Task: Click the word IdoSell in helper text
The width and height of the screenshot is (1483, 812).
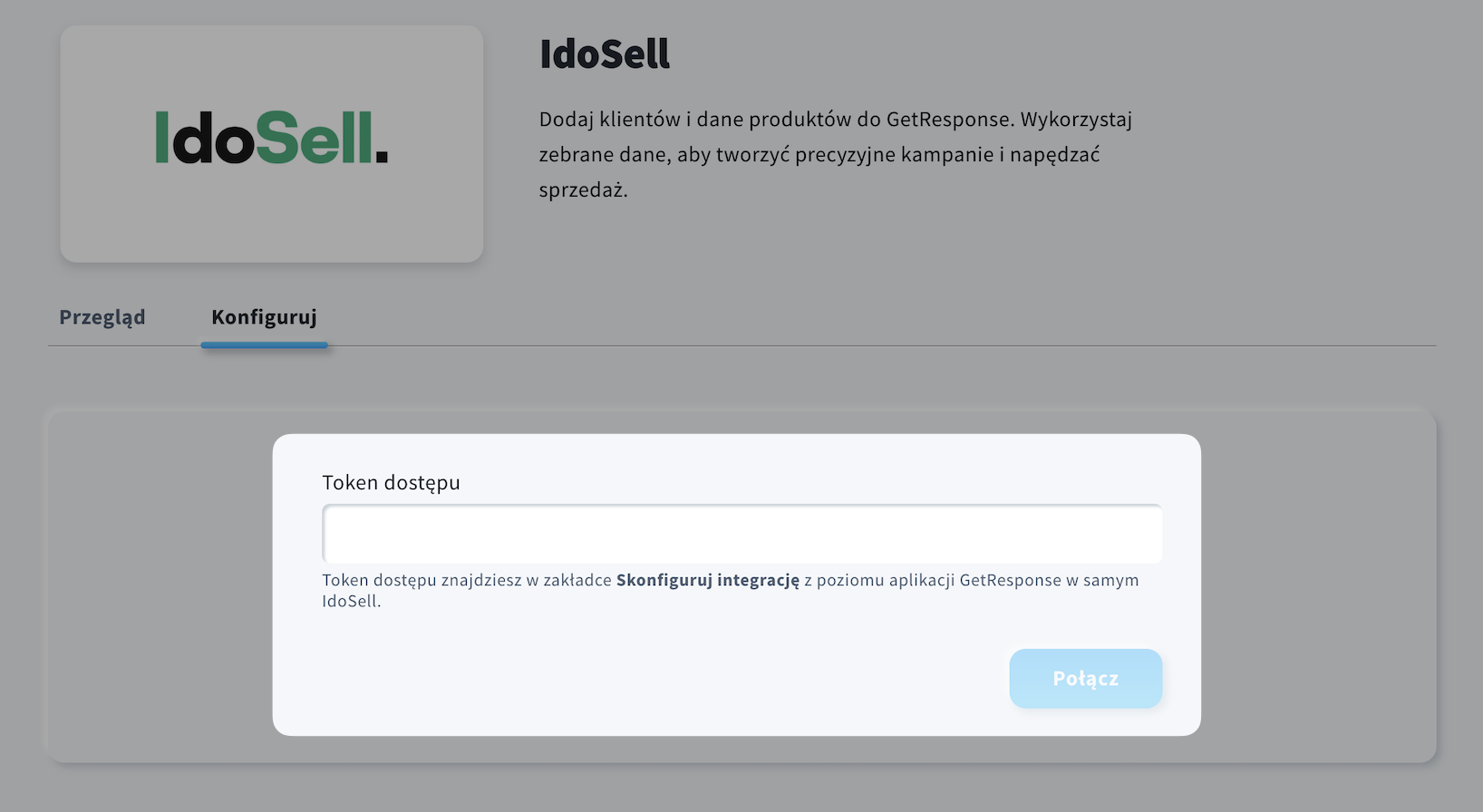Action: [x=352, y=601]
